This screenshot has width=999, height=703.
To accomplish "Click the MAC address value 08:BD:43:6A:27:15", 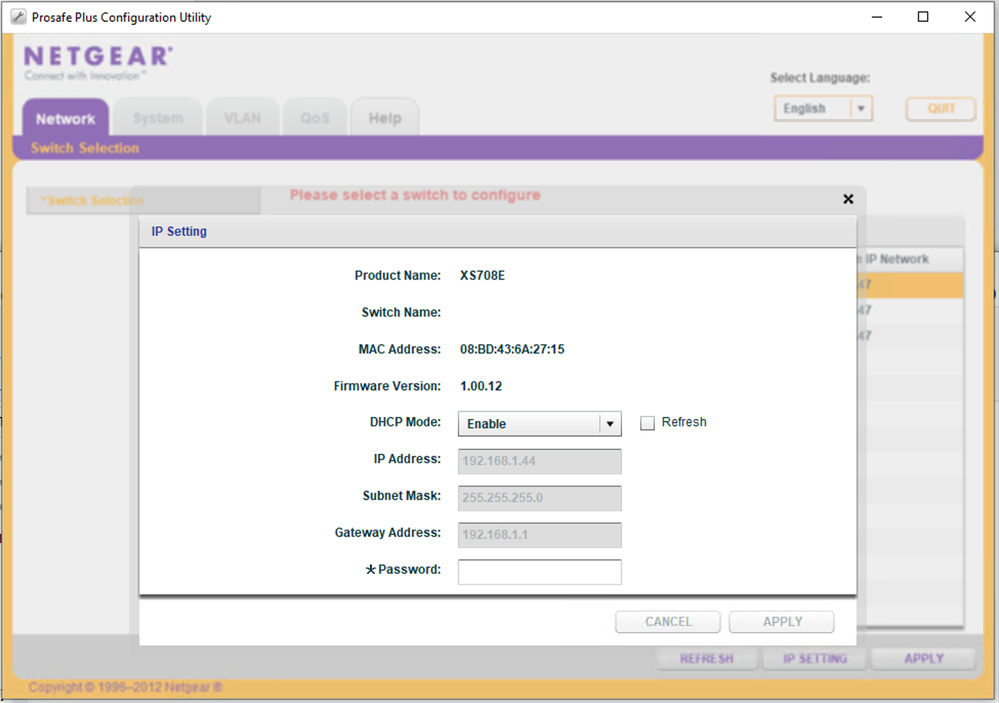I will pos(512,349).
